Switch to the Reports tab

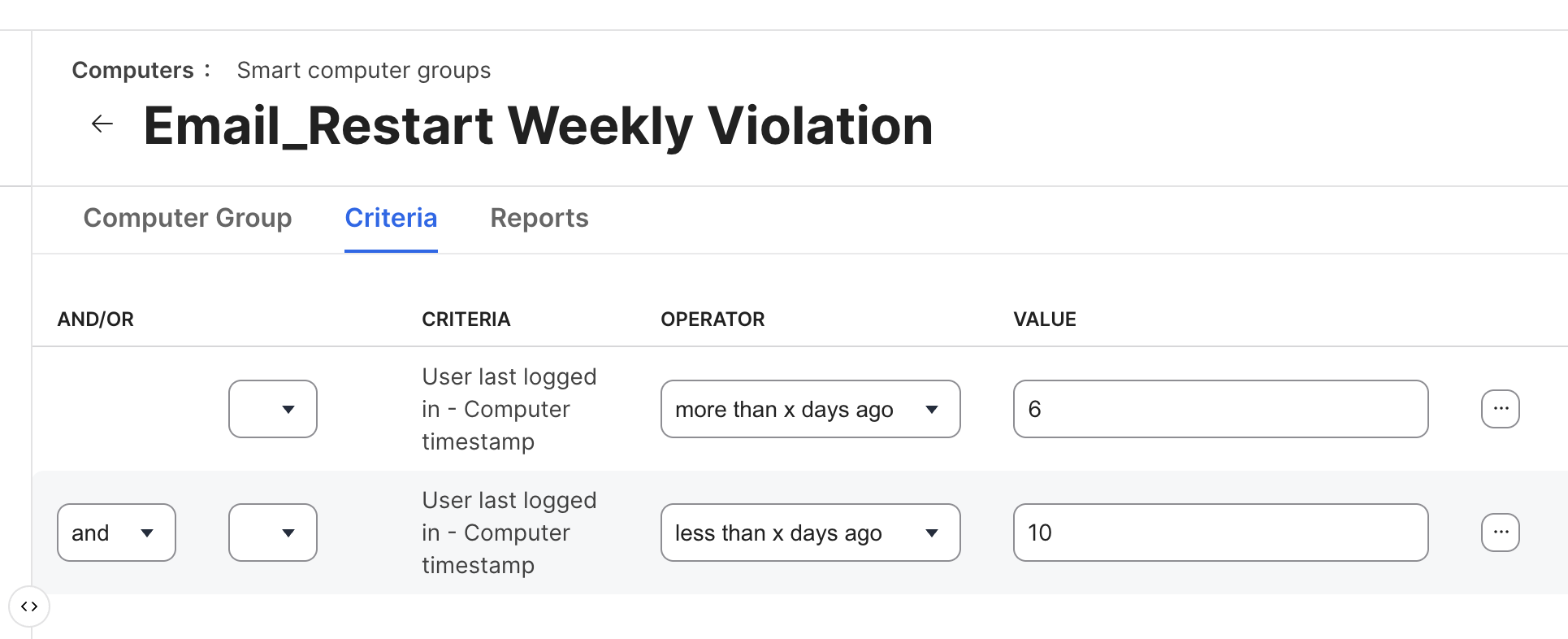(x=539, y=218)
